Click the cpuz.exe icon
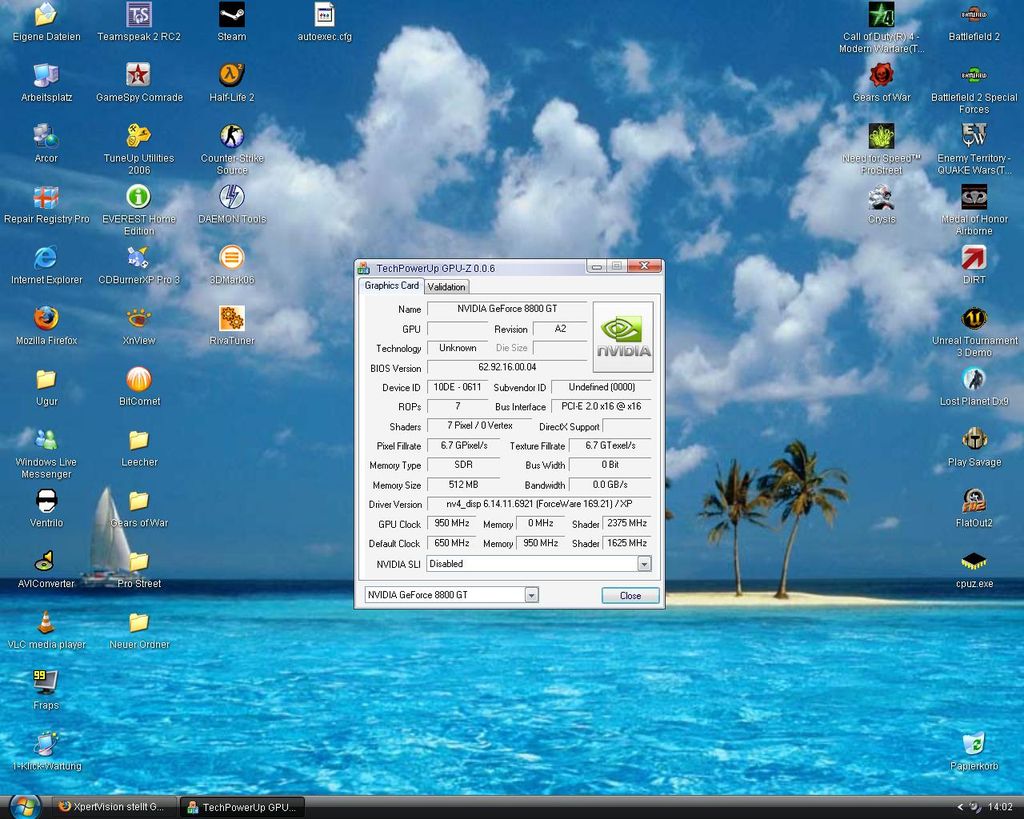This screenshot has height=819, width=1024. [x=974, y=561]
